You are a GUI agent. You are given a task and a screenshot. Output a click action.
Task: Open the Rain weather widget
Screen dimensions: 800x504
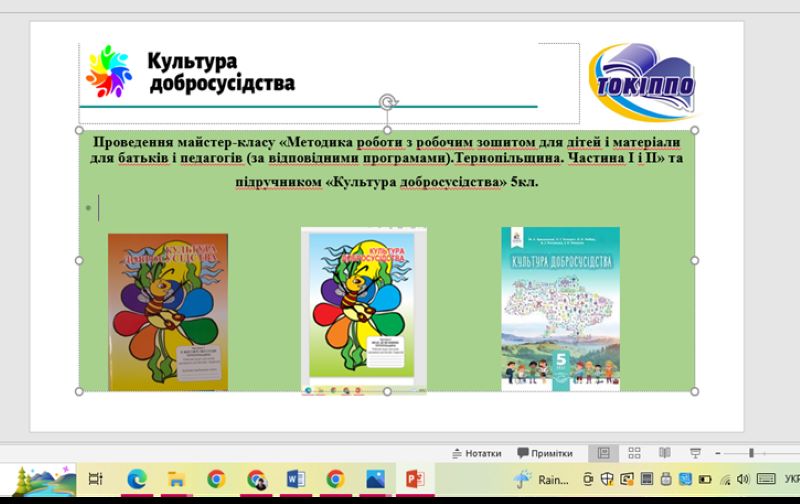(x=540, y=480)
